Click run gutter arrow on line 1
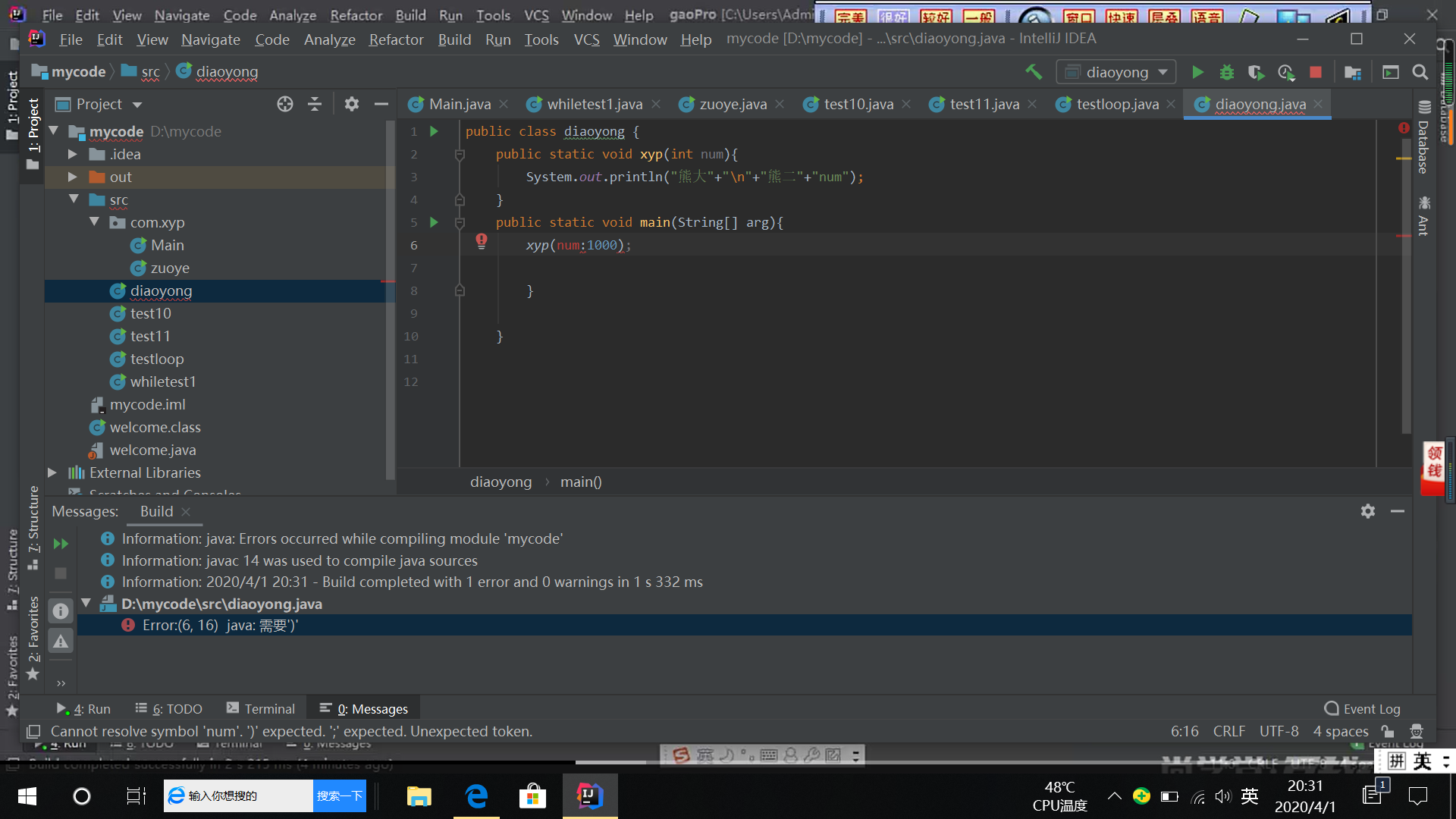Image resolution: width=1456 pixels, height=819 pixels. (x=434, y=131)
